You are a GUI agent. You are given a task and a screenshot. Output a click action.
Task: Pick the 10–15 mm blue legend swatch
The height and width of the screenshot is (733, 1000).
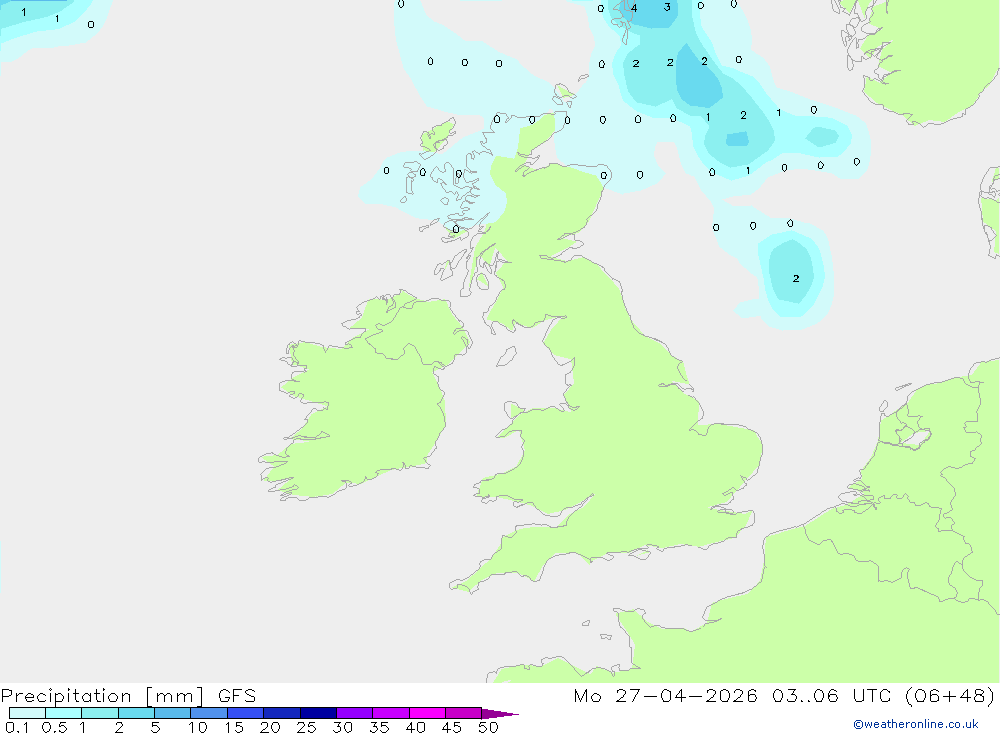pos(209,713)
